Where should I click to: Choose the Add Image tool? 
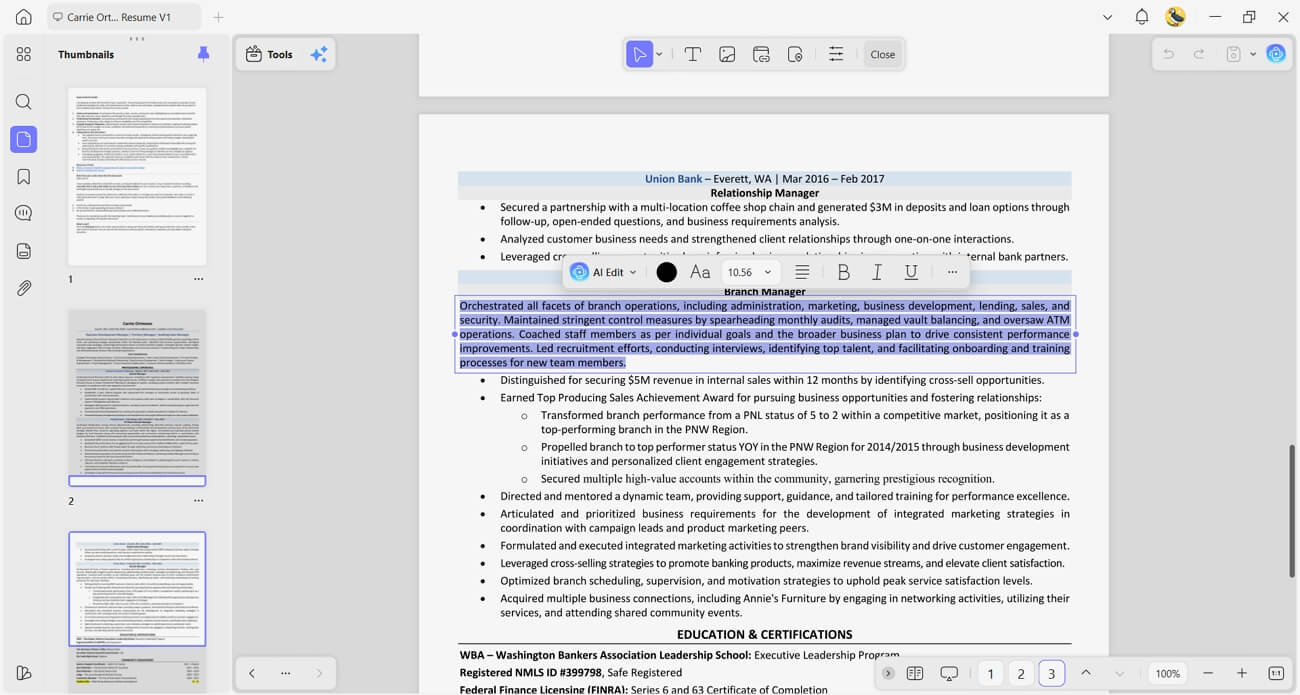[727, 54]
